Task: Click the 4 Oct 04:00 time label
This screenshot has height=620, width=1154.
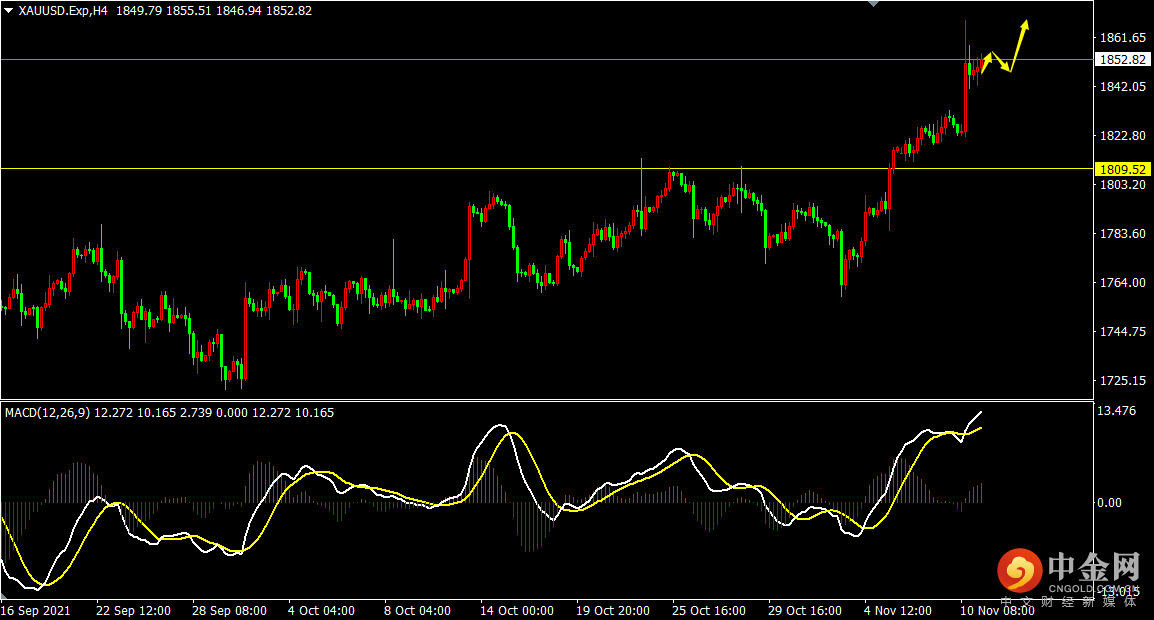Action: pyautogui.click(x=321, y=610)
